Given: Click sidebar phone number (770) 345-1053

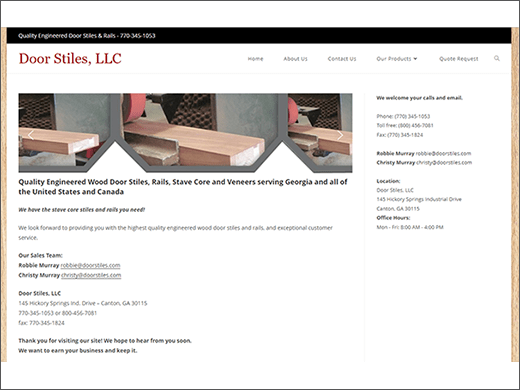Looking at the screenshot, I should (412, 116).
